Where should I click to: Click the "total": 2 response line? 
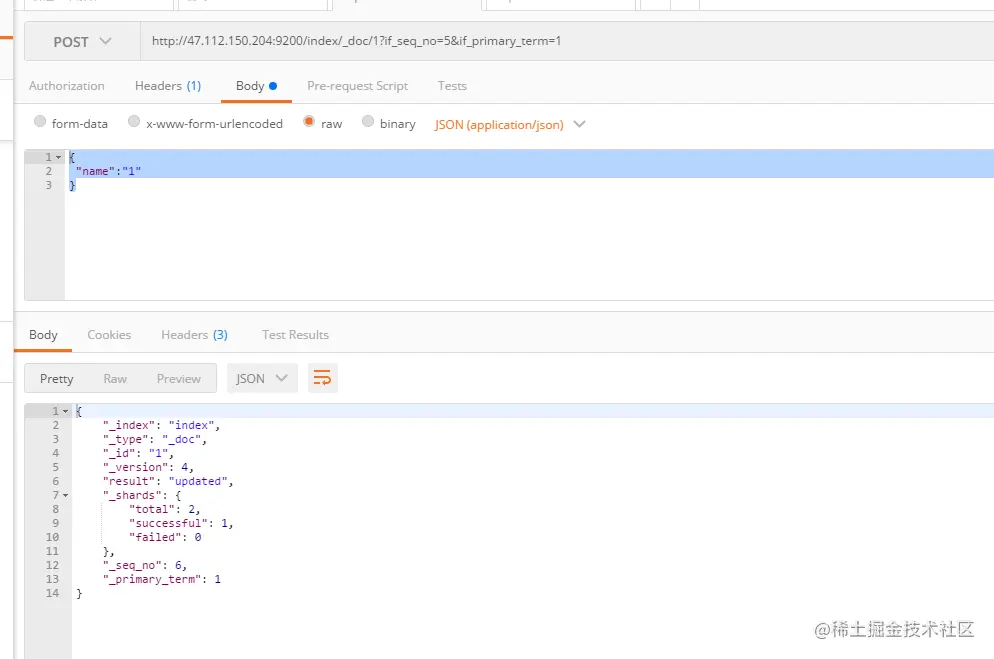(164, 509)
